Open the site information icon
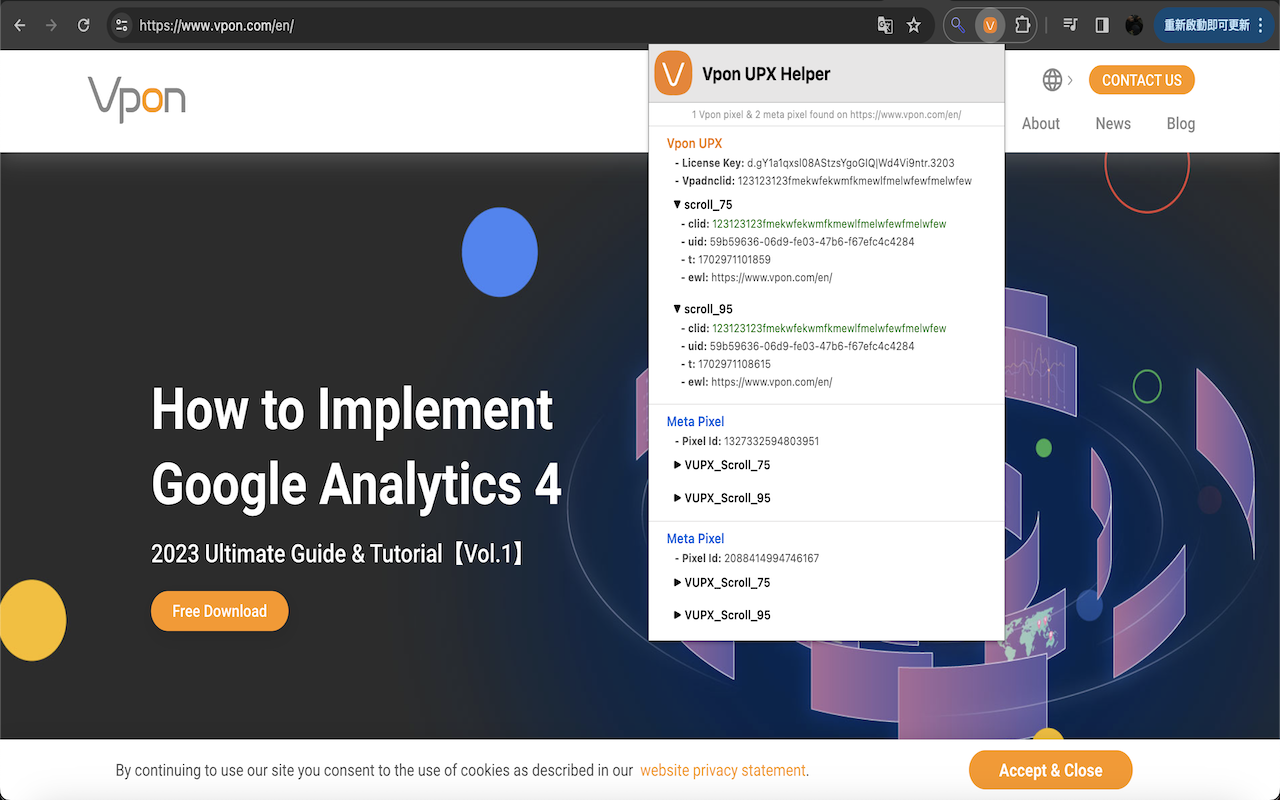The width and height of the screenshot is (1280, 800). tap(121, 25)
